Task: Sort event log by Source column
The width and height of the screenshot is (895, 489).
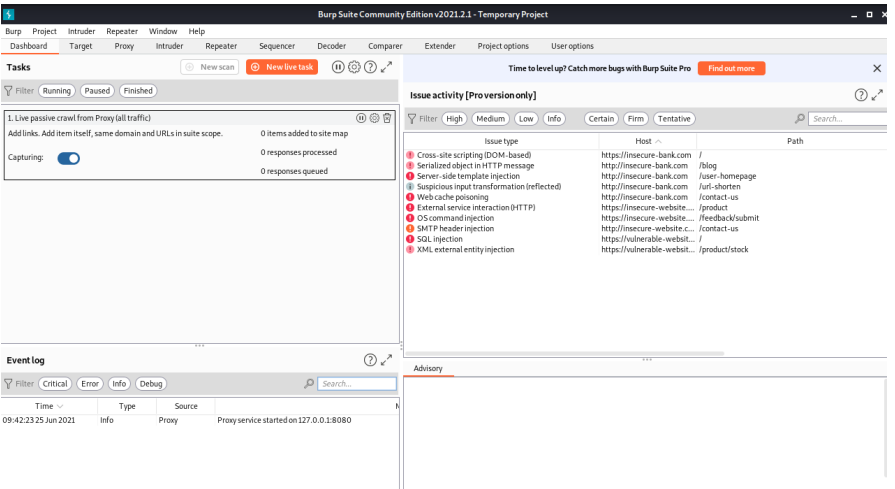Action: click(x=186, y=406)
